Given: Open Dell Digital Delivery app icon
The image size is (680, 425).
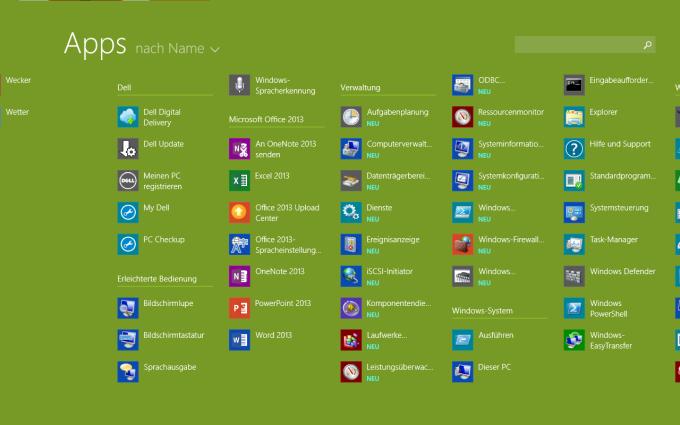Looking at the screenshot, I should (128, 117).
